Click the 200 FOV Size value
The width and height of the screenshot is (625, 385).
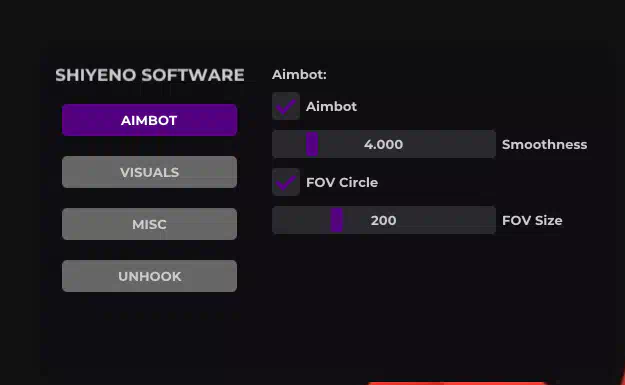pyautogui.click(x=383, y=220)
